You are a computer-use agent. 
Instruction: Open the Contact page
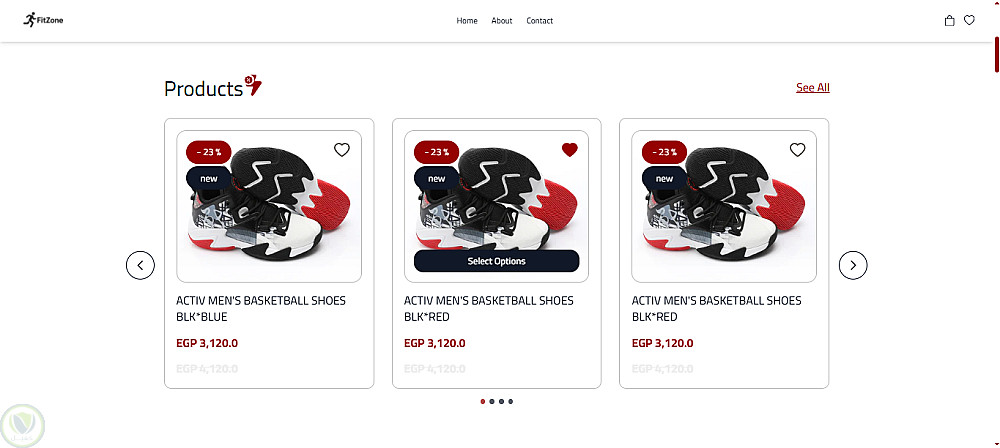click(x=540, y=21)
